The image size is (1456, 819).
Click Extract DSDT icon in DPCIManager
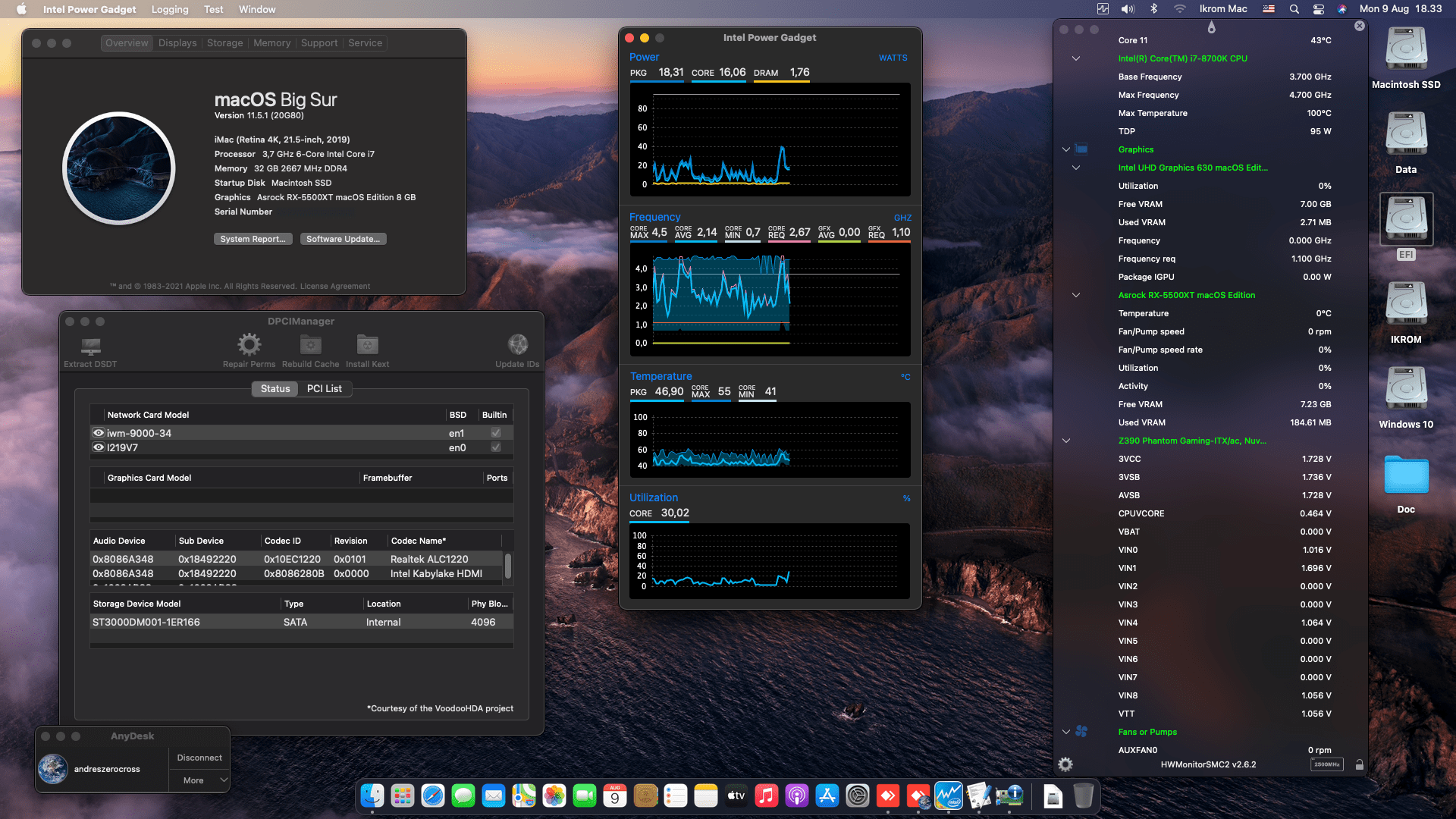[x=91, y=346]
